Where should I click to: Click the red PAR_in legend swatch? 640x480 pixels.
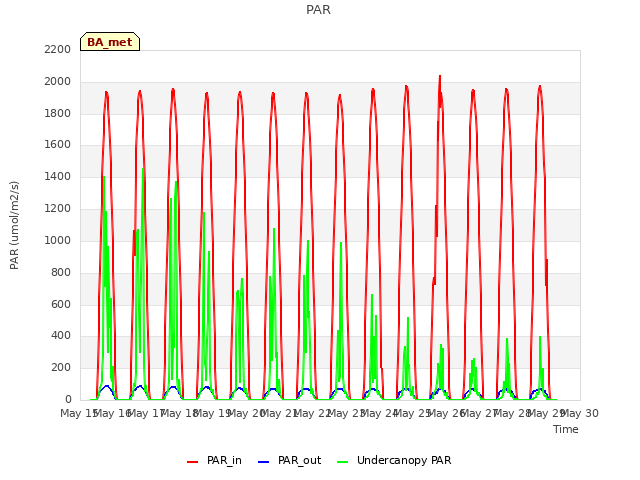pos(193,462)
